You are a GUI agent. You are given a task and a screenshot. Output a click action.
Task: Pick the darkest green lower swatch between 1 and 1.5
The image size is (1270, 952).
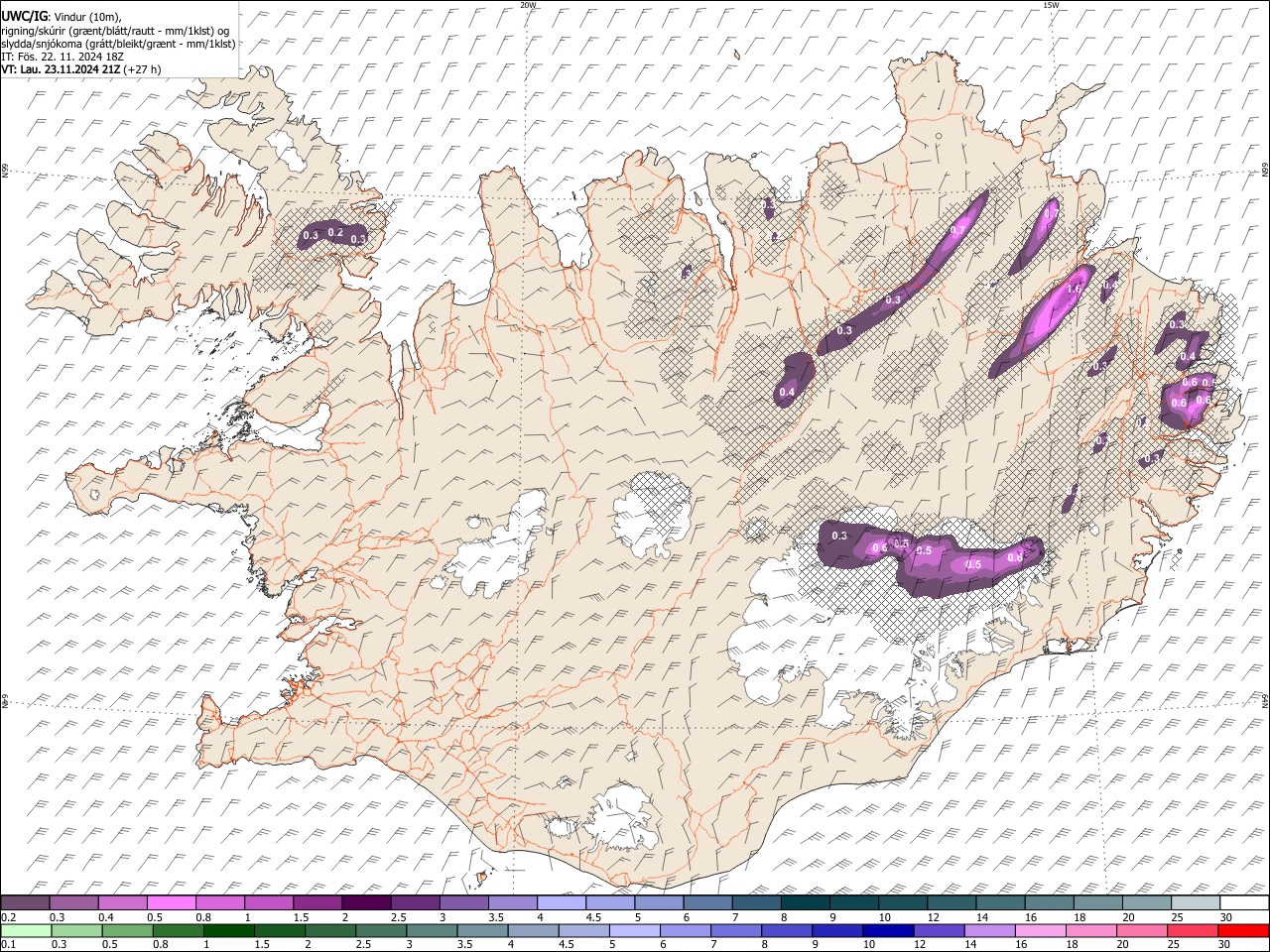coord(228,930)
